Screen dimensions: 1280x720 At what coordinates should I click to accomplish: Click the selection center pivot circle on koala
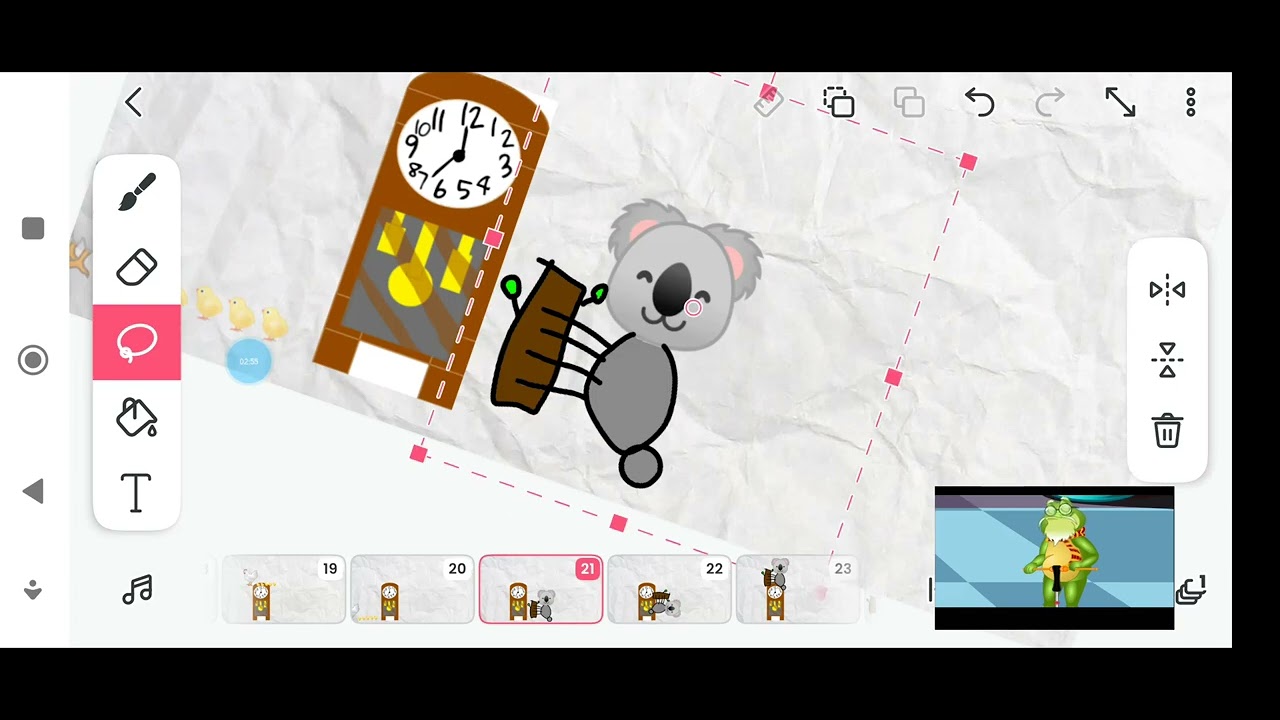[693, 308]
